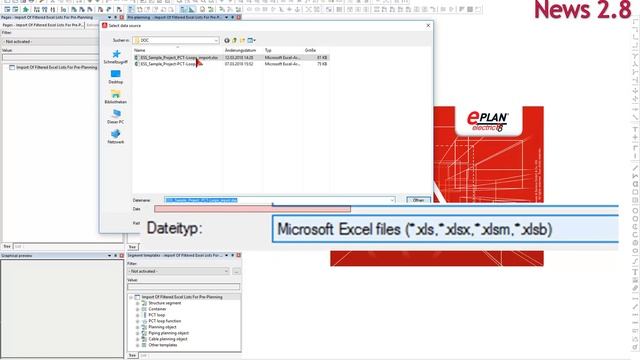Pin the Graphical preview panel

click(x=116, y=256)
